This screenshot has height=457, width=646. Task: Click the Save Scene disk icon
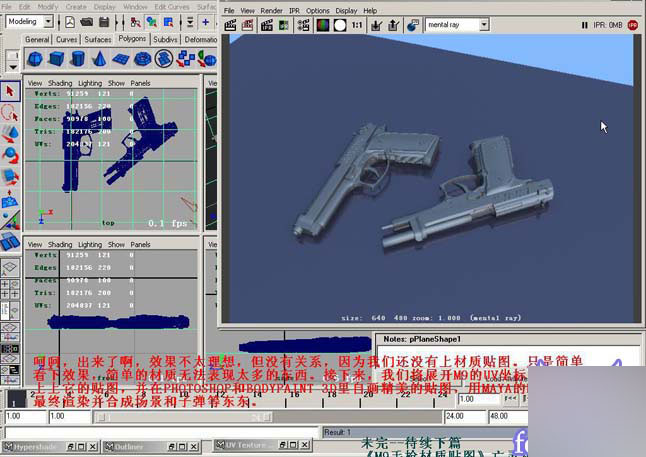tap(104, 22)
